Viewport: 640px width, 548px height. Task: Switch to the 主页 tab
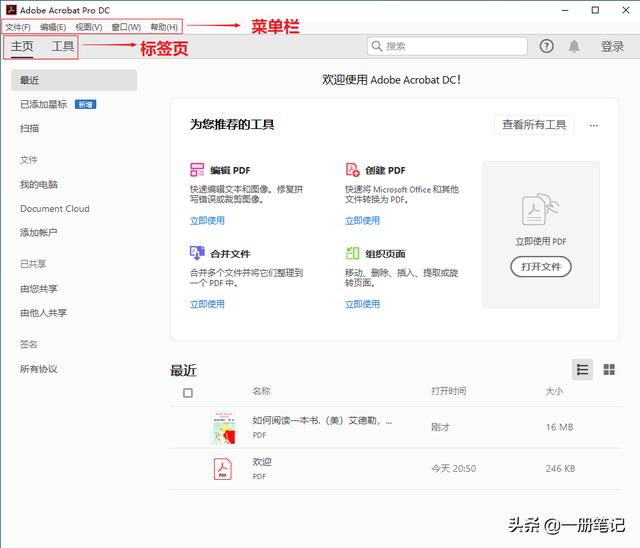click(x=22, y=47)
